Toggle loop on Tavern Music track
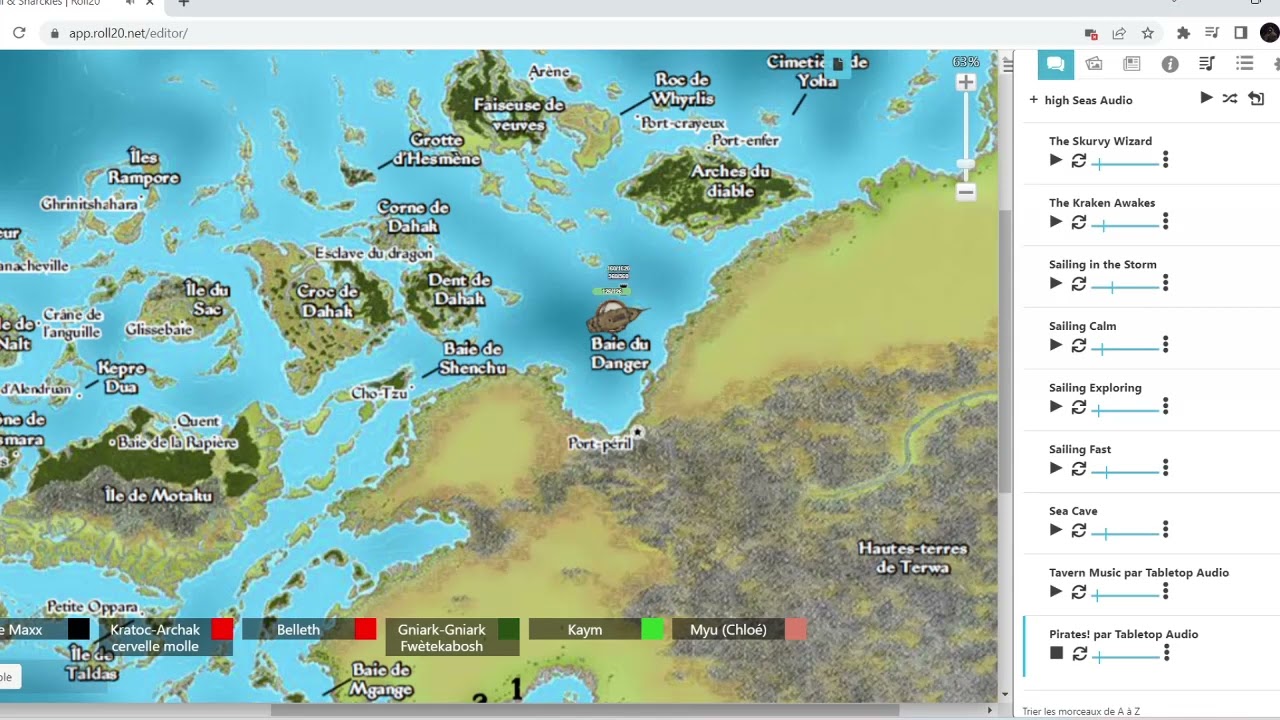 [1079, 592]
